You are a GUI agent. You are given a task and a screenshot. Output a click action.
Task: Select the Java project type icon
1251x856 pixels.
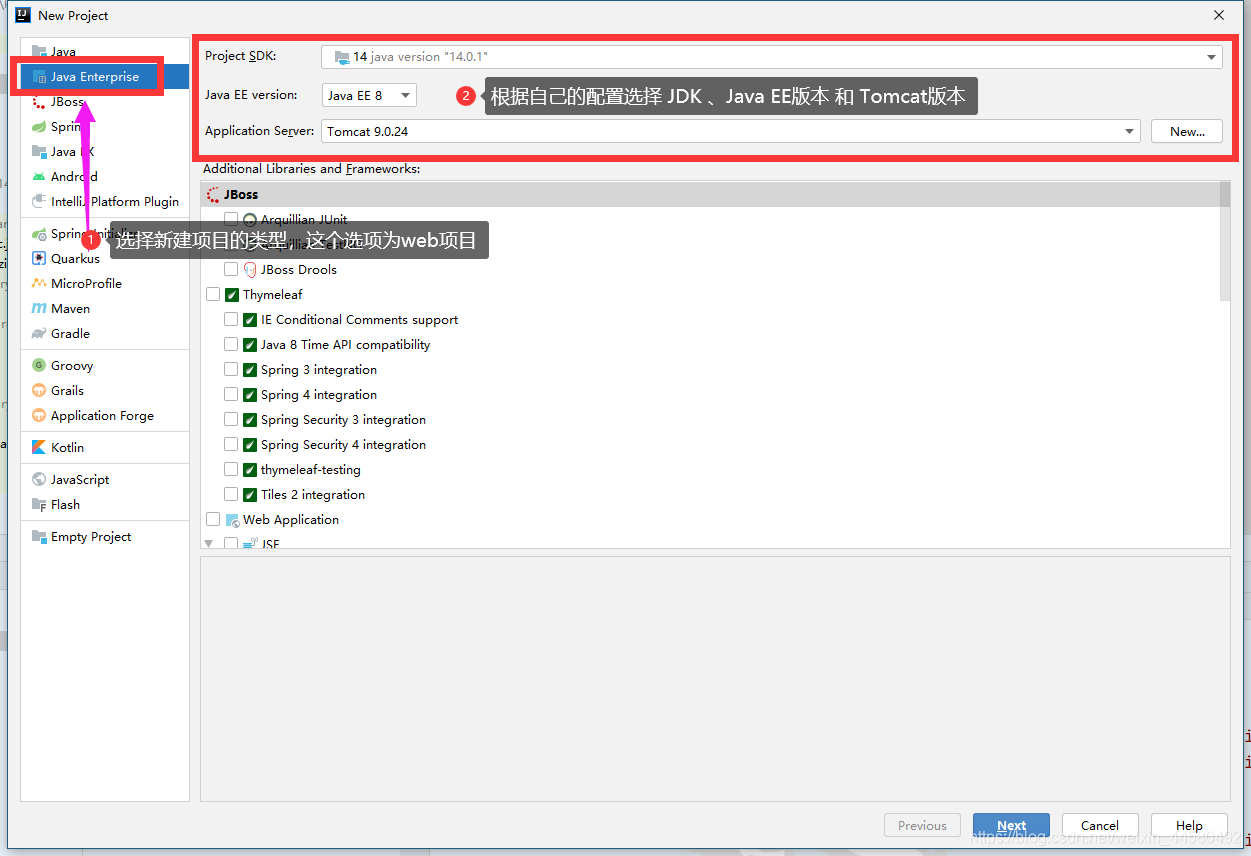(x=39, y=52)
